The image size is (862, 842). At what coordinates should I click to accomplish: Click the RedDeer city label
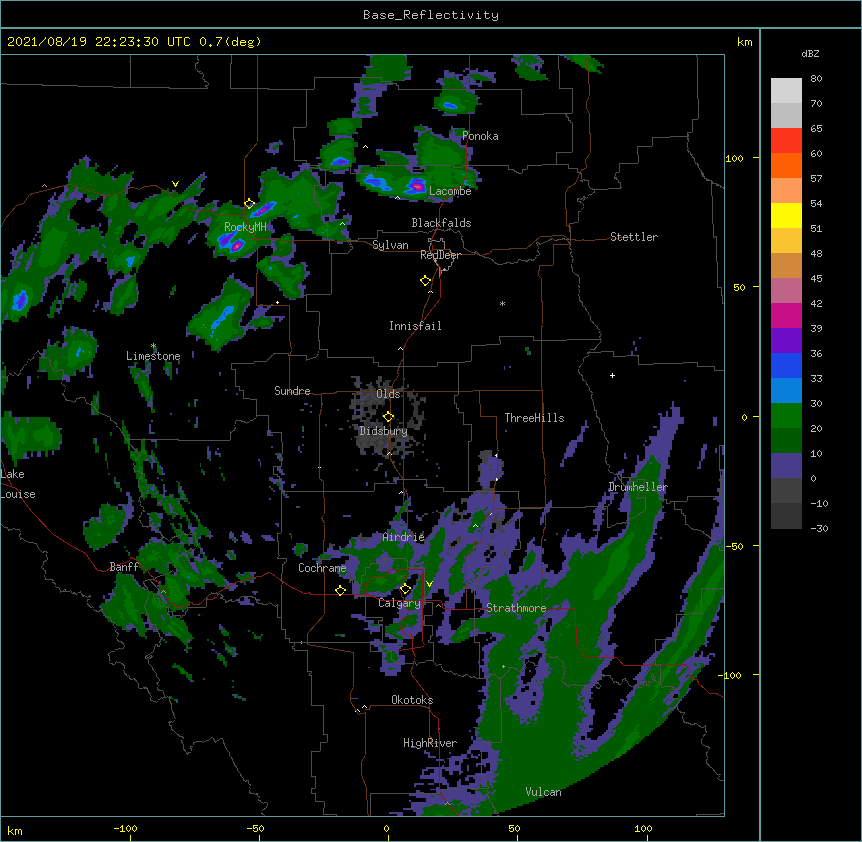coord(440,255)
